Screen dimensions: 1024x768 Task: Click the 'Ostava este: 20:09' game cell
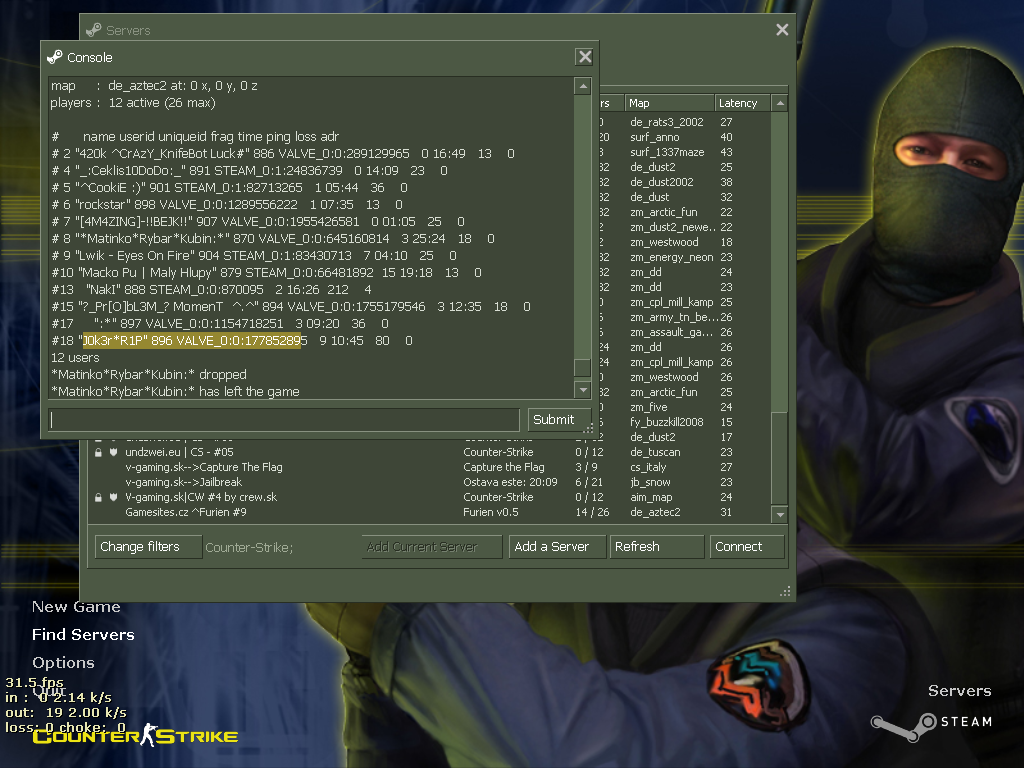click(x=510, y=482)
